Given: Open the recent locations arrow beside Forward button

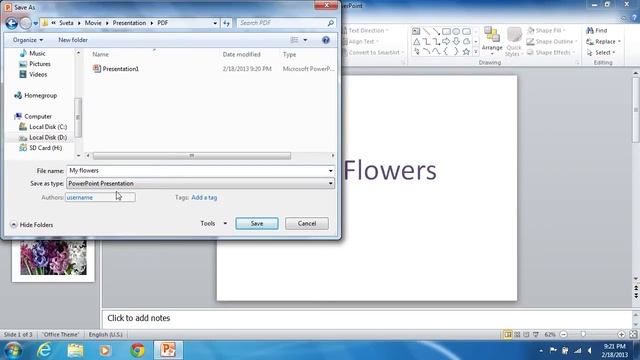Looking at the screenshot, I should [x=36, y=23].
